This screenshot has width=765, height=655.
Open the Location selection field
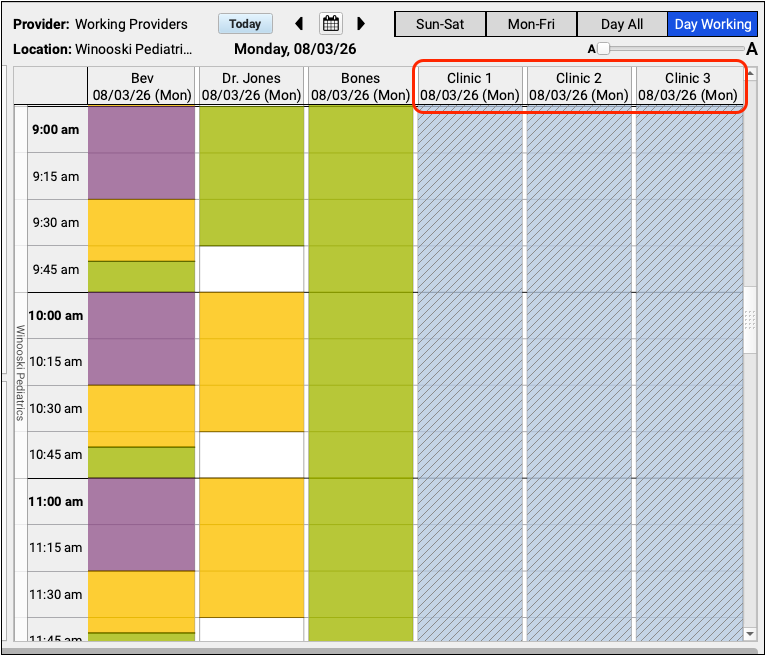pos(134,49)
